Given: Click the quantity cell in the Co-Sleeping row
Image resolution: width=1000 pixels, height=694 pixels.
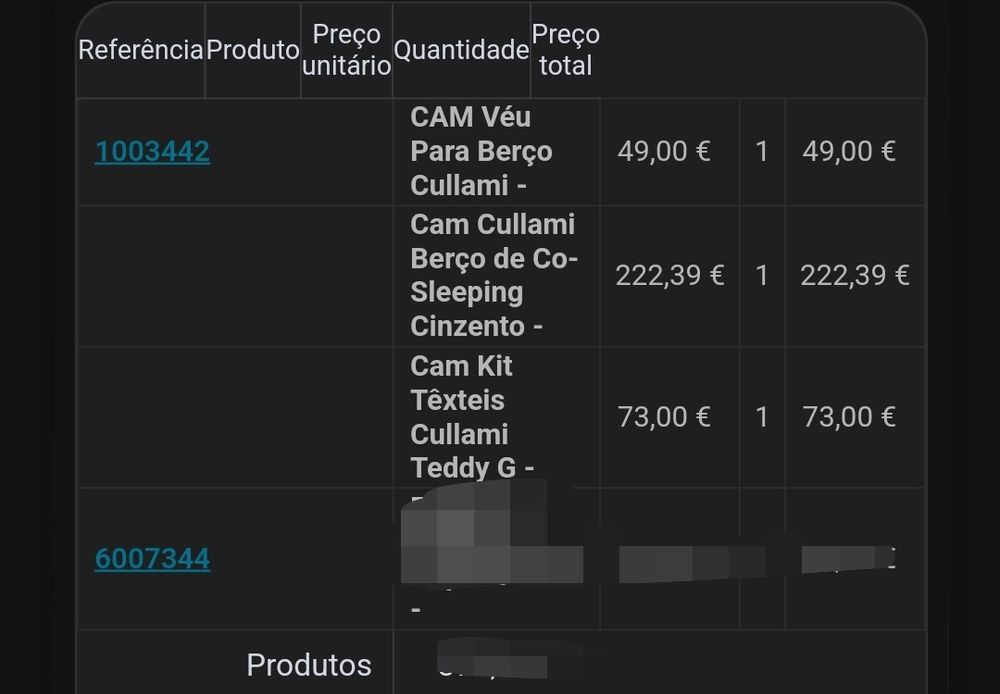Looking at the screenshot, I should tap(762, 276).
